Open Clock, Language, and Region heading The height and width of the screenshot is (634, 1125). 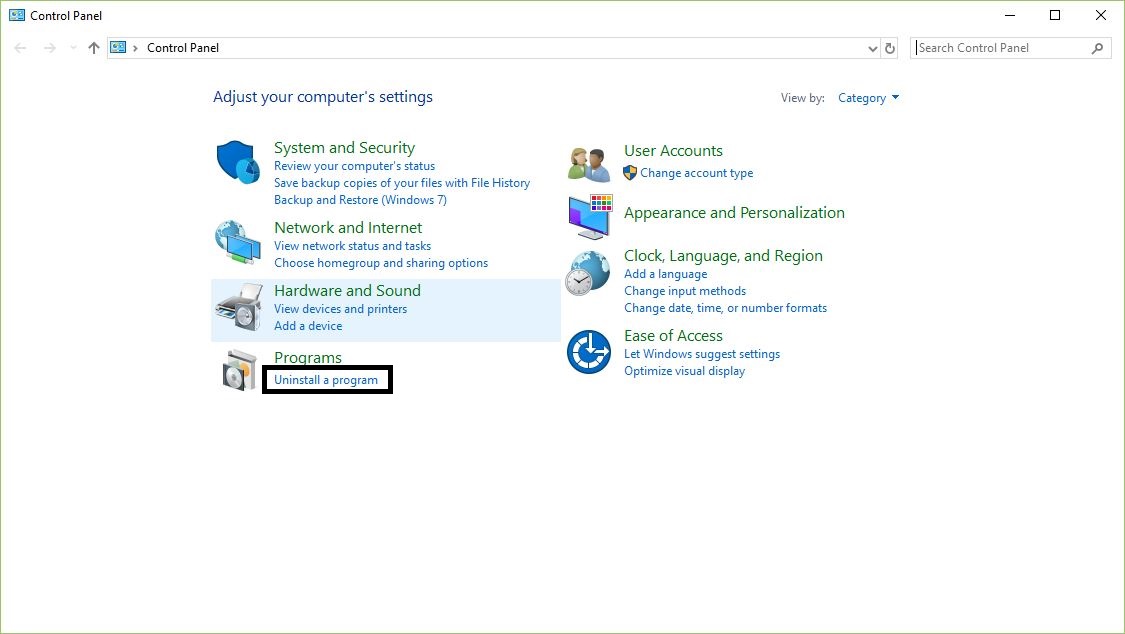click(723, 256)
